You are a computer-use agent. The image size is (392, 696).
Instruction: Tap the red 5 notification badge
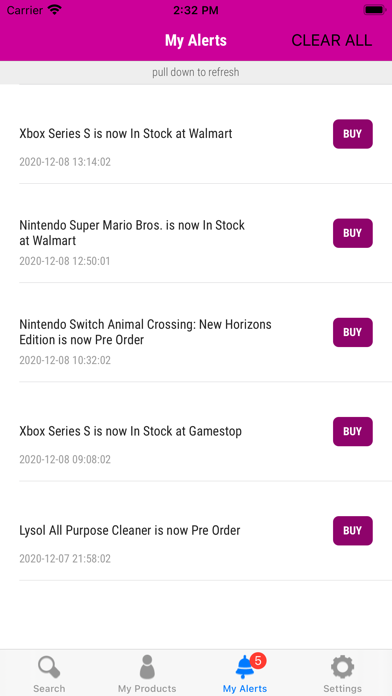click(x=258, y=660)
